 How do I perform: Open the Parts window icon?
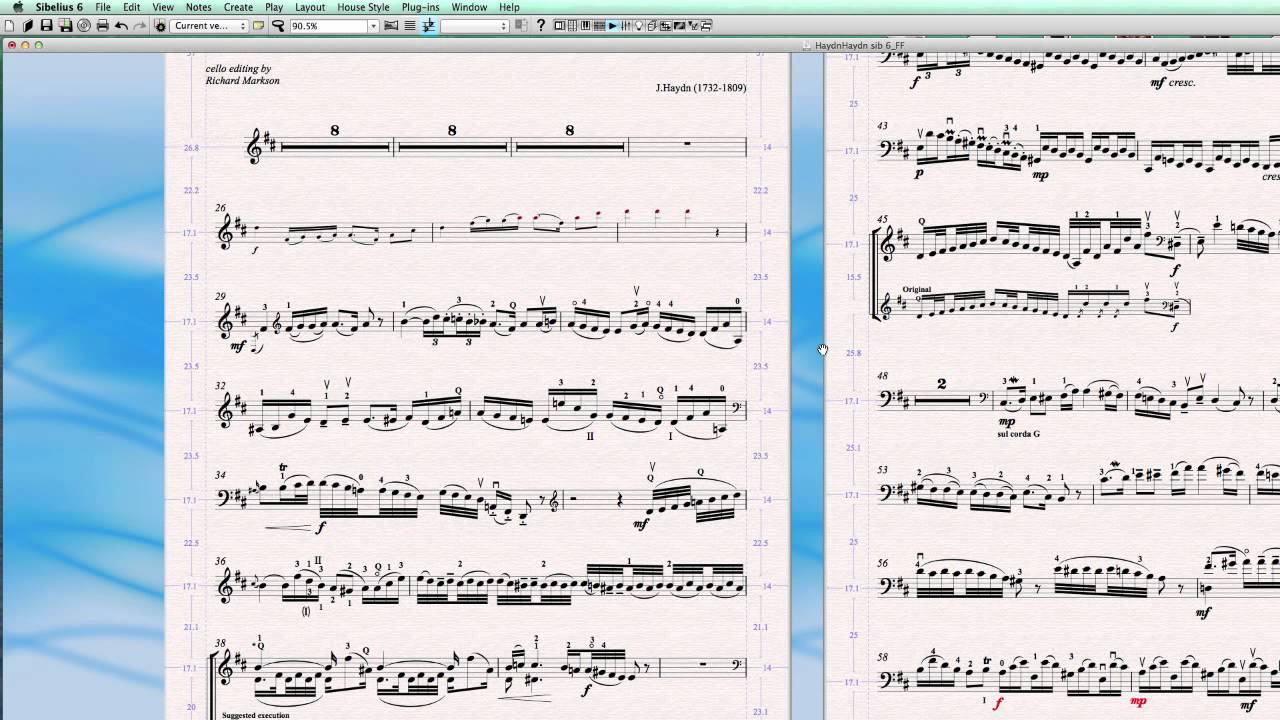tap(652, 26)
